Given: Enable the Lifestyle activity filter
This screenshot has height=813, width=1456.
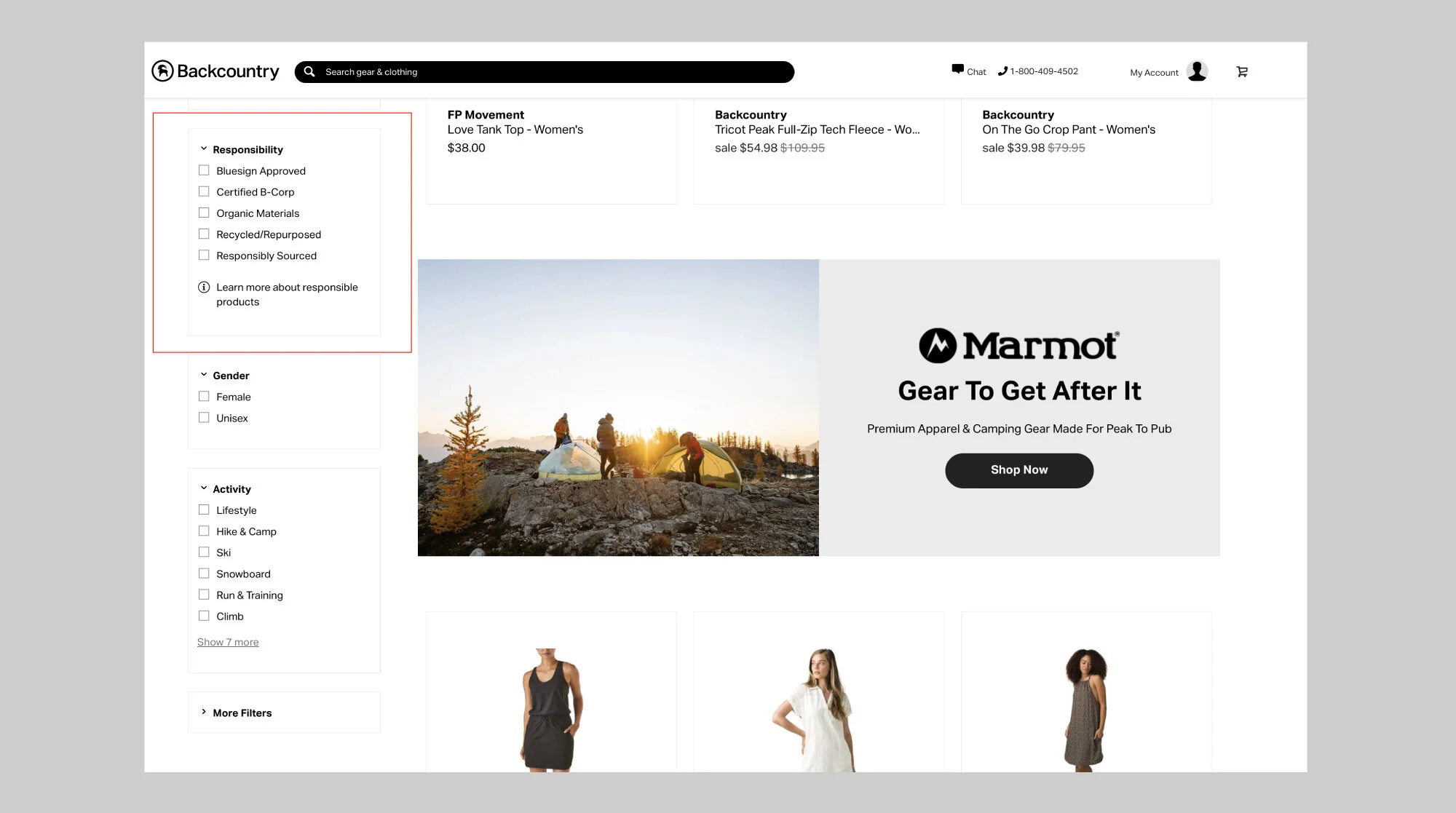Looking at the screenshot, I should [204, 509].
